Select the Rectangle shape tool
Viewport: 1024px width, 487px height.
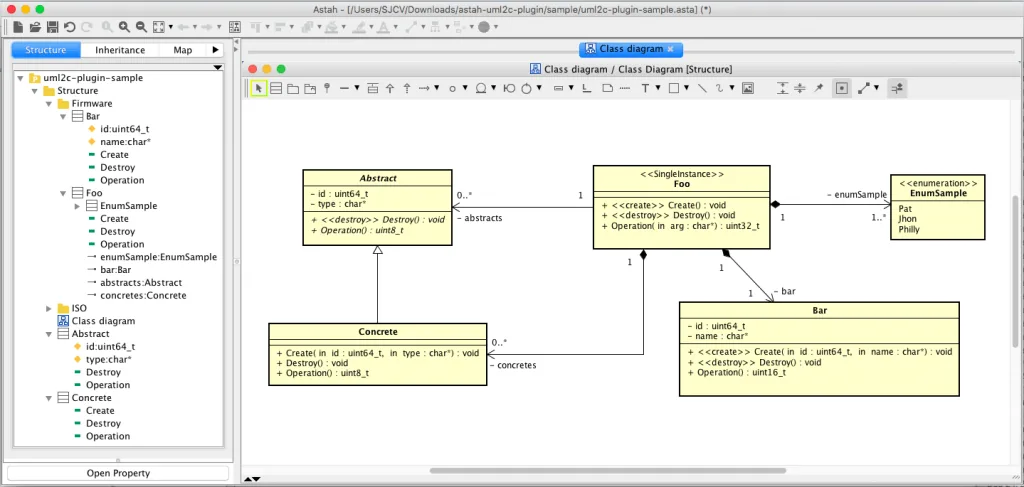tap(674, 88)
